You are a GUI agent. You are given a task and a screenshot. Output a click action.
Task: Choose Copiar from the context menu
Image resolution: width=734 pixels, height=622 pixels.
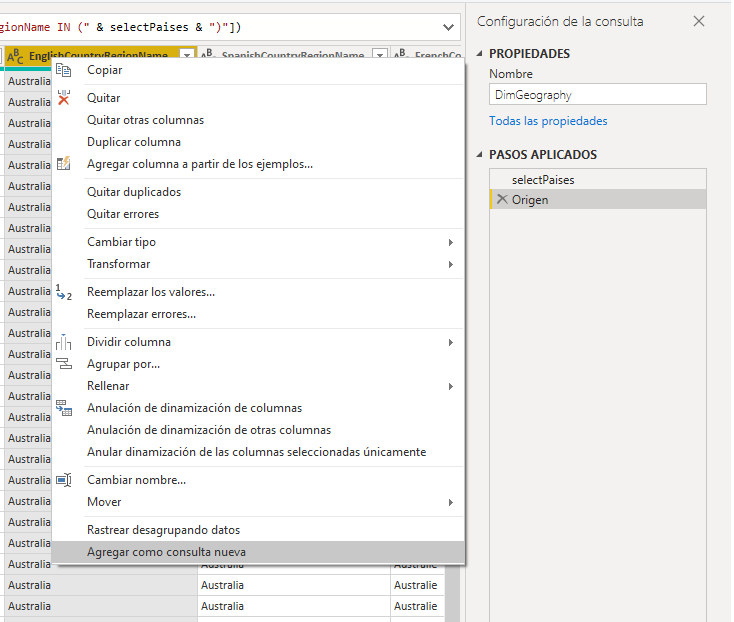coord(258,70)
